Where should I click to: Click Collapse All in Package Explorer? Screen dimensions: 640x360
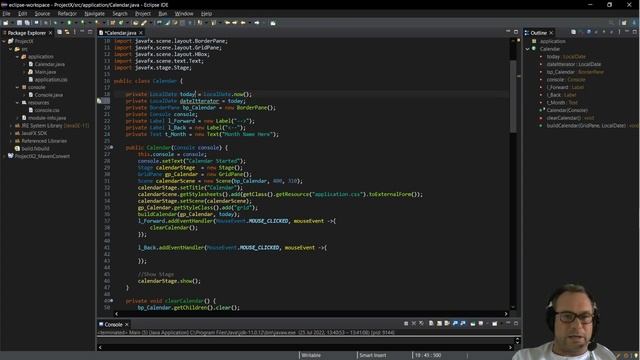point(60,32)
